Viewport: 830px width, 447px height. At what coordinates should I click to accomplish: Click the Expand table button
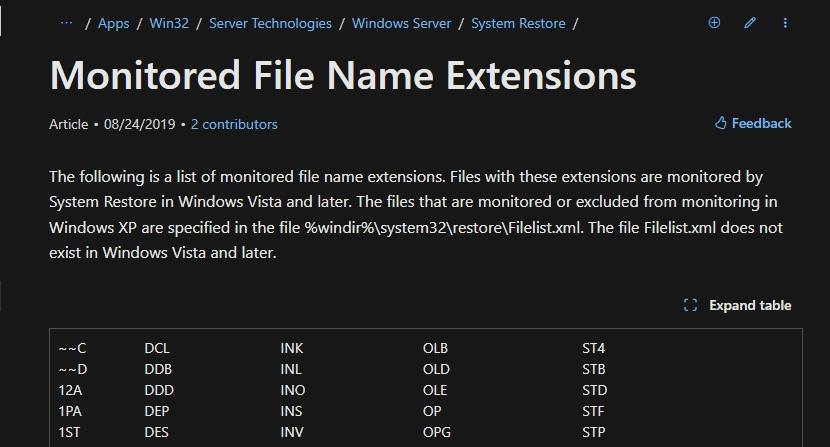point(737,305)
